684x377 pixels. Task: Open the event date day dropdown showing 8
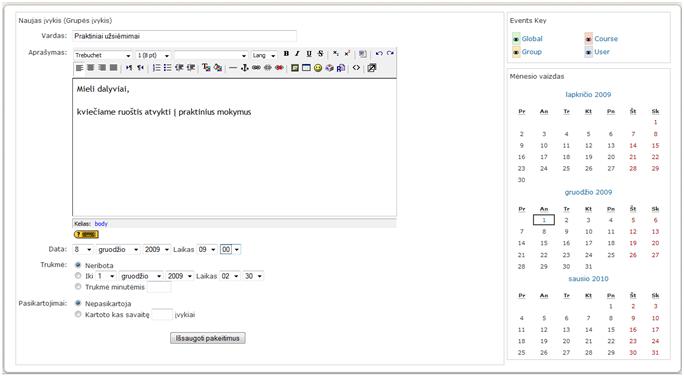(83, 250)
